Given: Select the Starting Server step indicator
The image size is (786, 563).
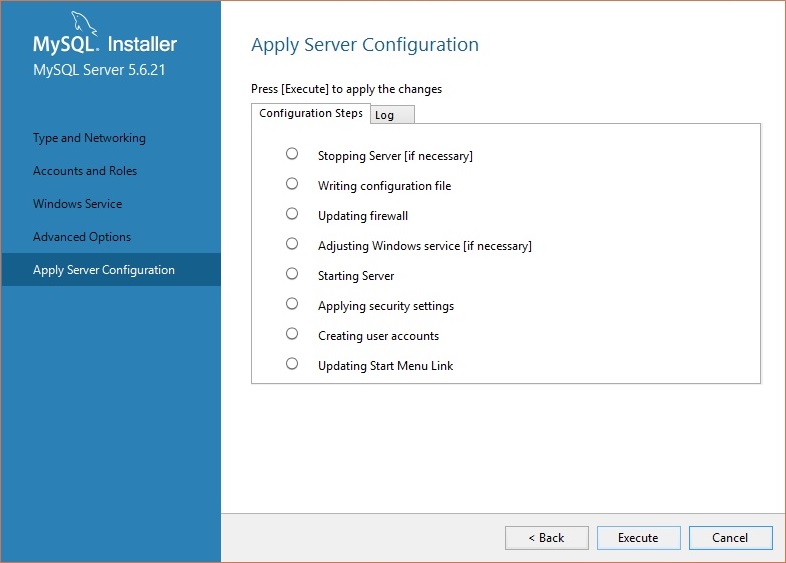Looking at the screenshot, I should click(292, 274).
